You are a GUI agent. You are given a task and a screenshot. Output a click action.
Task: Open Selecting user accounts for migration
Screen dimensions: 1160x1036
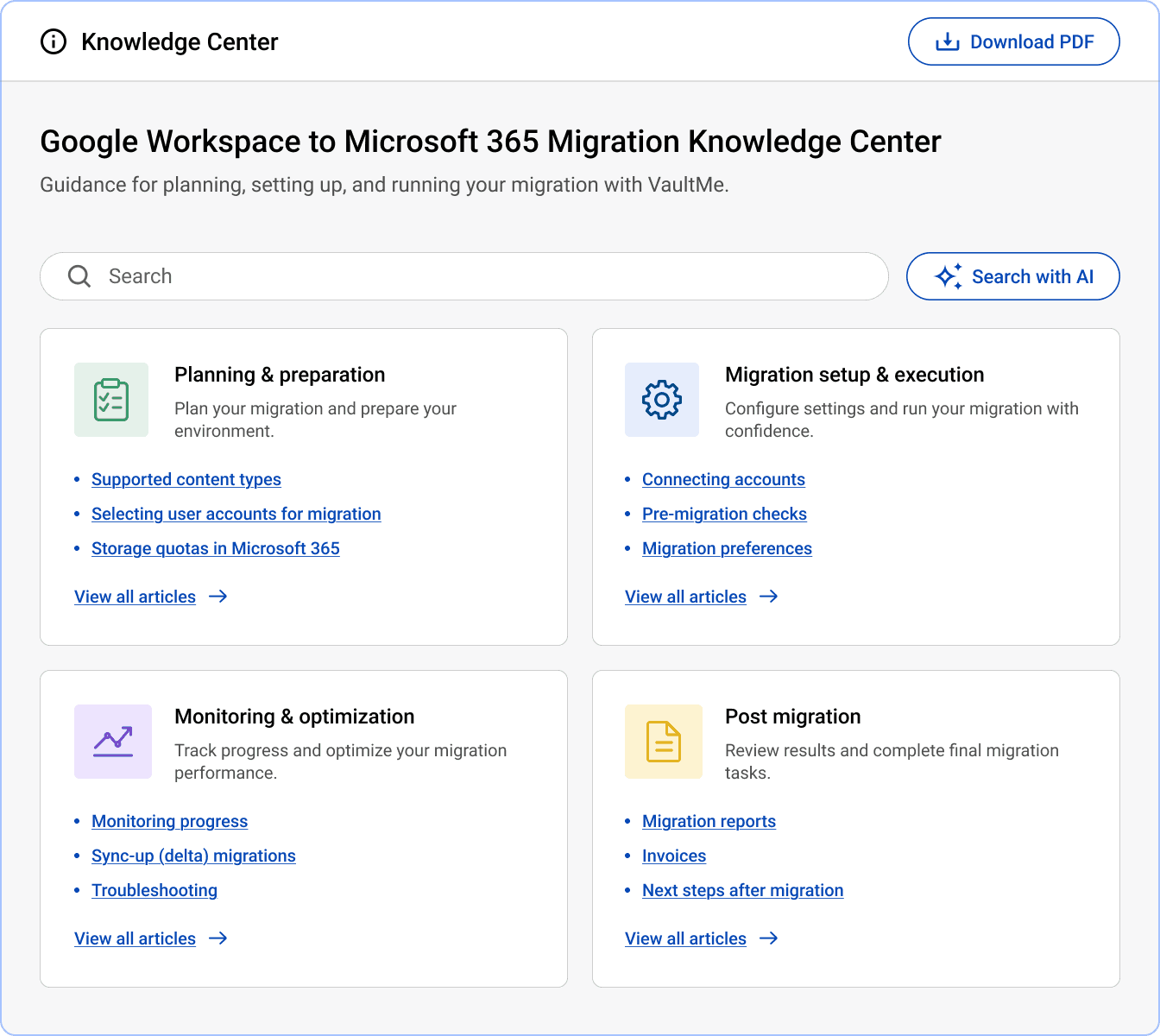236,514
